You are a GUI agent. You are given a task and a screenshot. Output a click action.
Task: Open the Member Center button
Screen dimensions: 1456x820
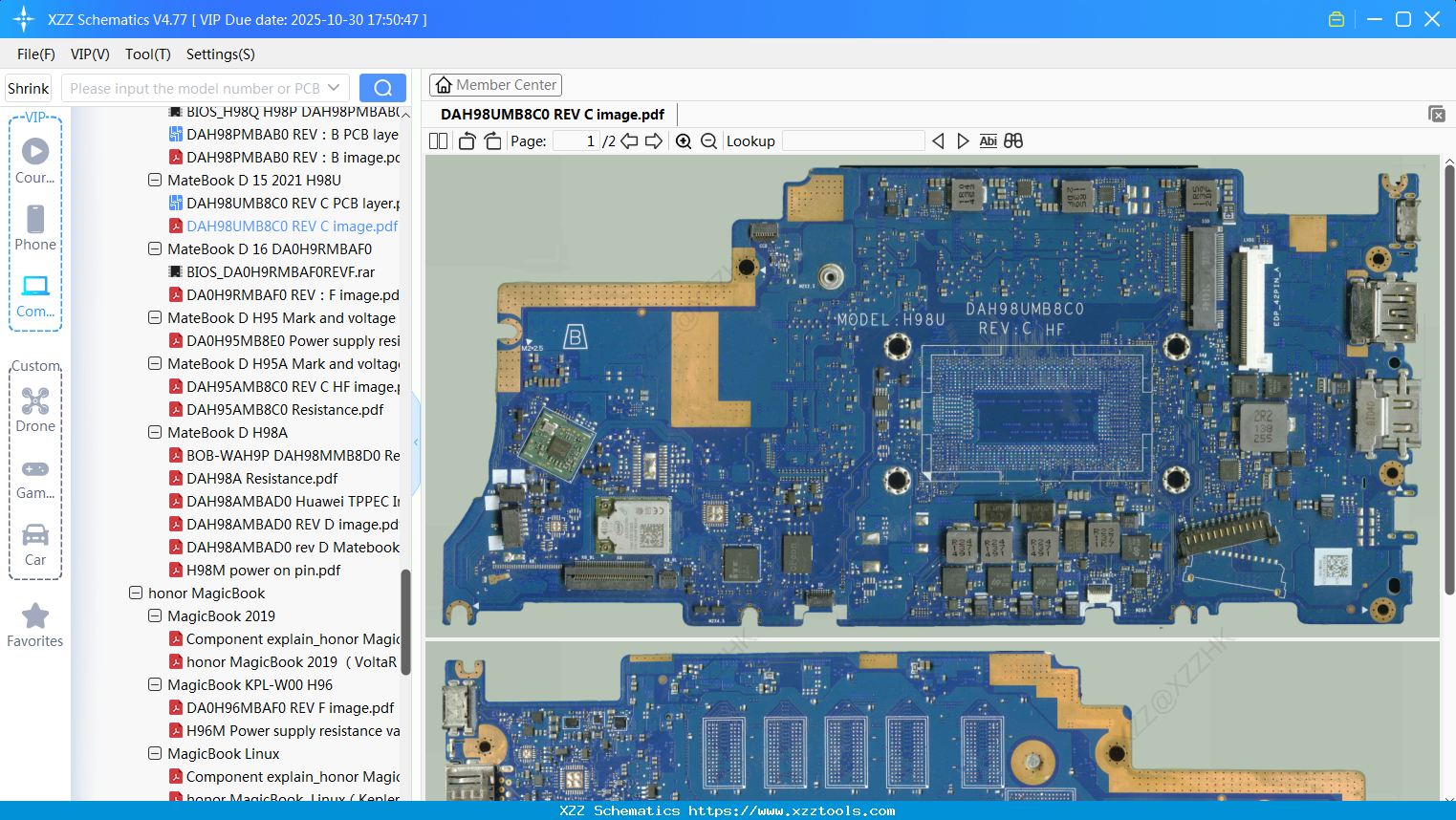[495, 85]
